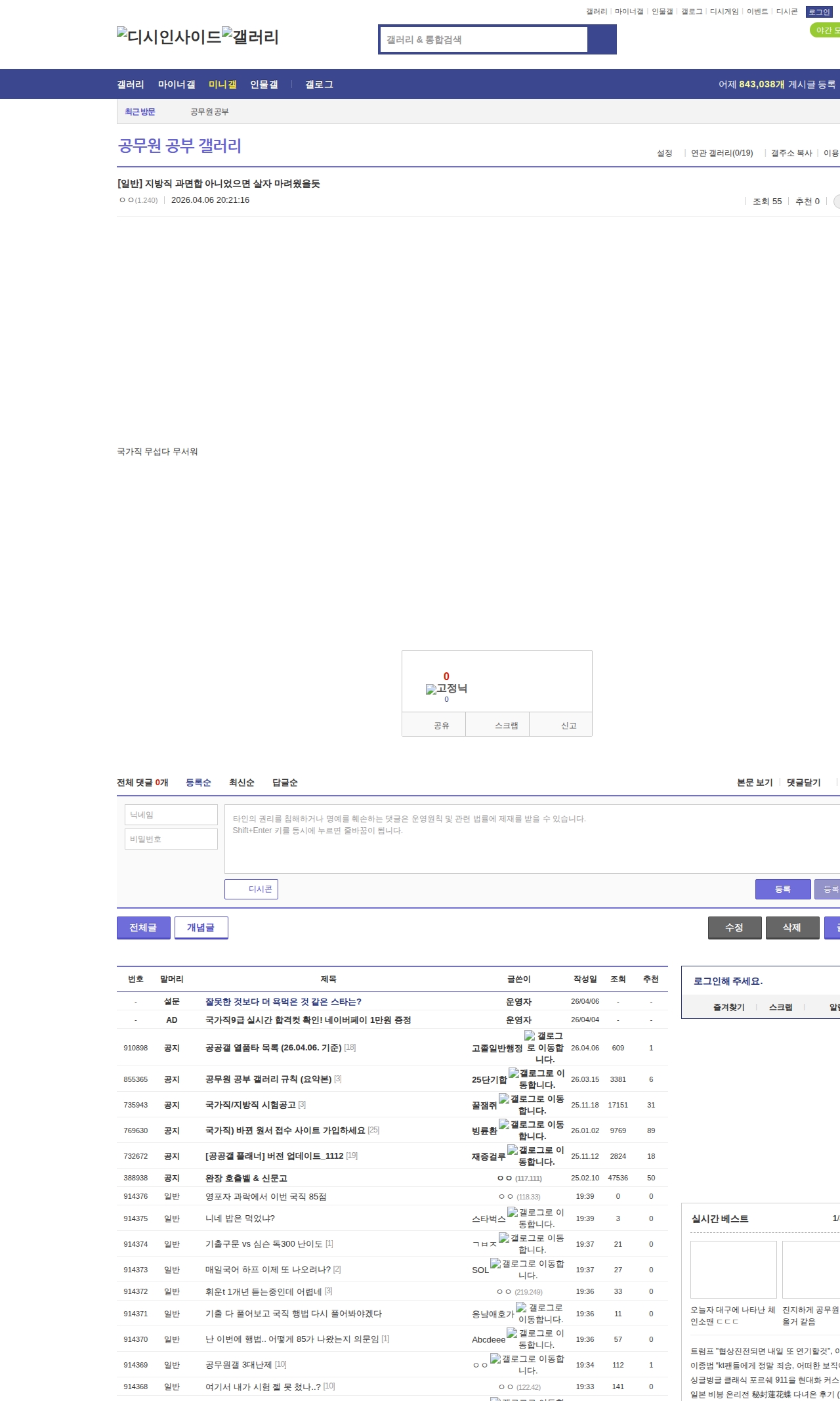Toggle 댓글닫기 to collapse comments
The width and height of the screenshot is (840, 1401).
click(x=803, y=783)
